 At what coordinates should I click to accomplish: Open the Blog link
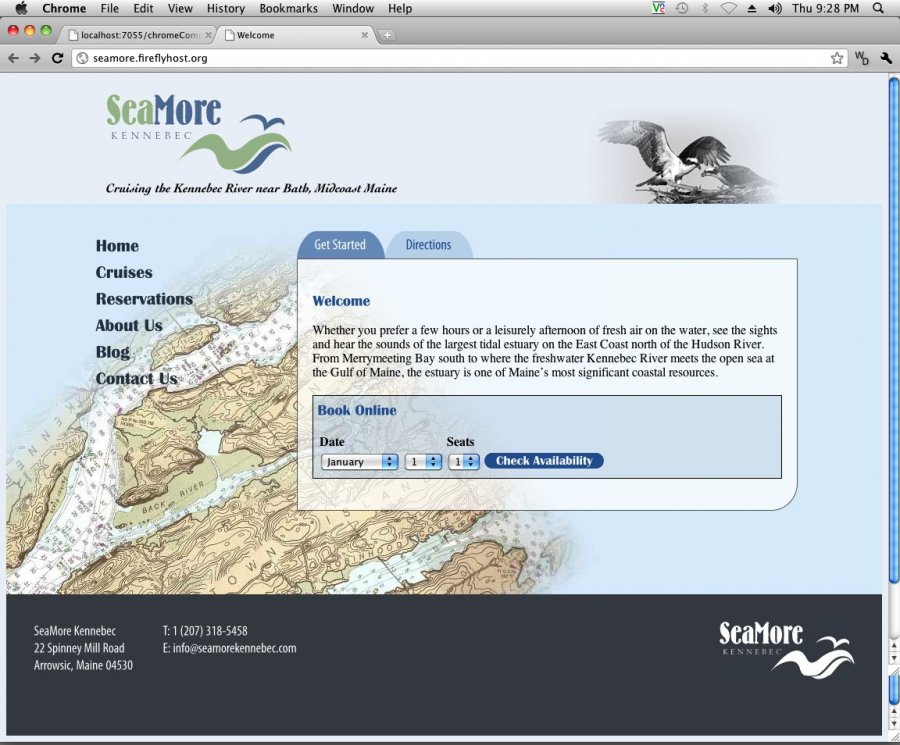[x=112, y=352]
